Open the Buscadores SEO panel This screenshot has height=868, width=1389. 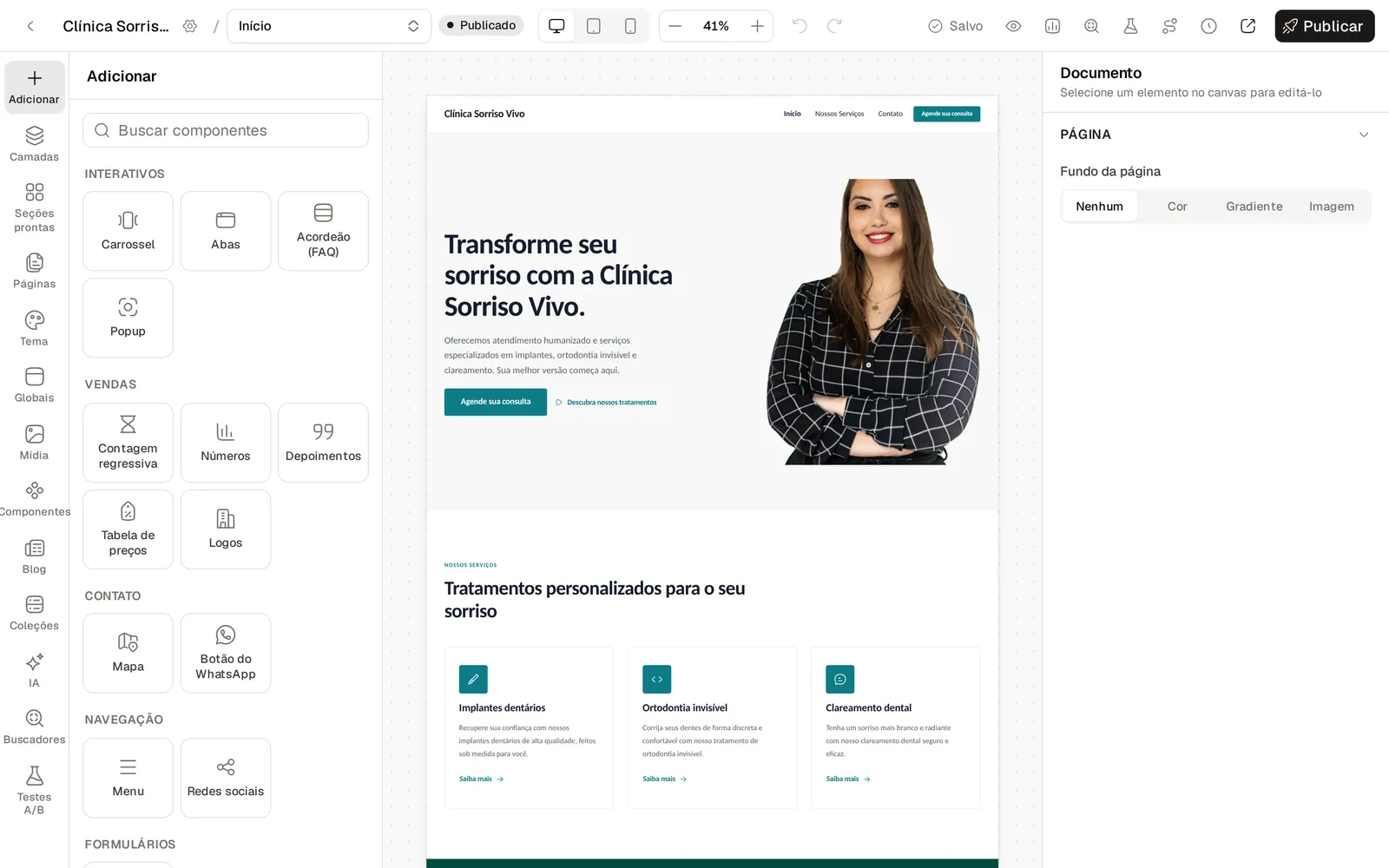[34, 727]
